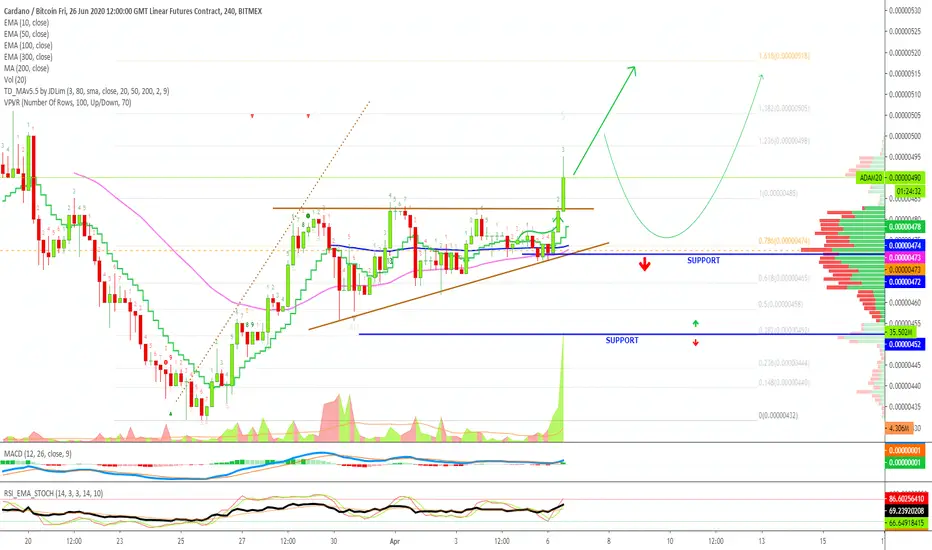Click the red 86.60256410 RSI value label
Screen dimensions: 932x550
click(905, 498)
